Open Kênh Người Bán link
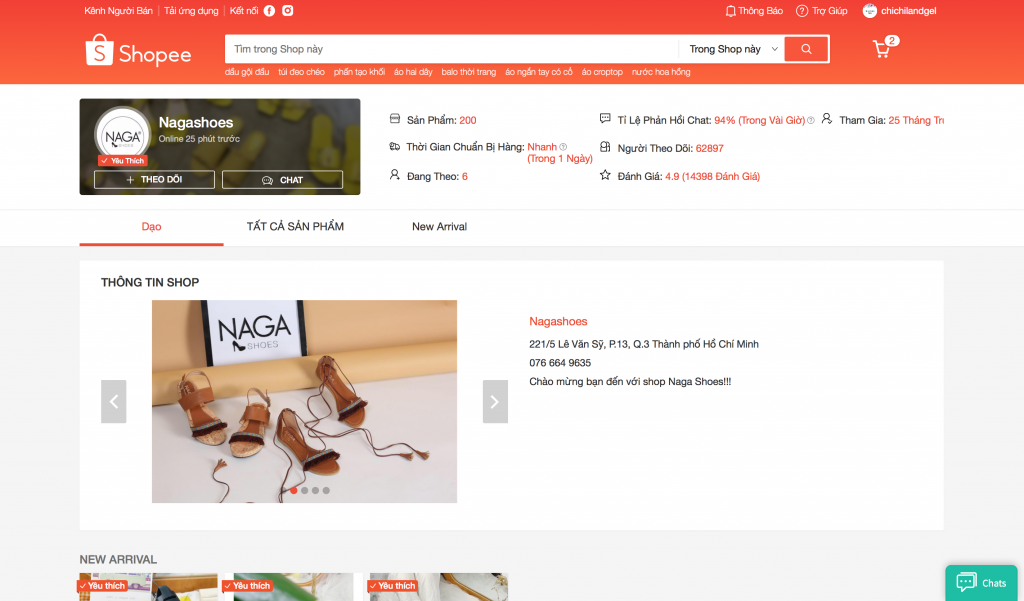Viewport: 1024px width, 601px height. pyautogui.click(x=118, y=11)
